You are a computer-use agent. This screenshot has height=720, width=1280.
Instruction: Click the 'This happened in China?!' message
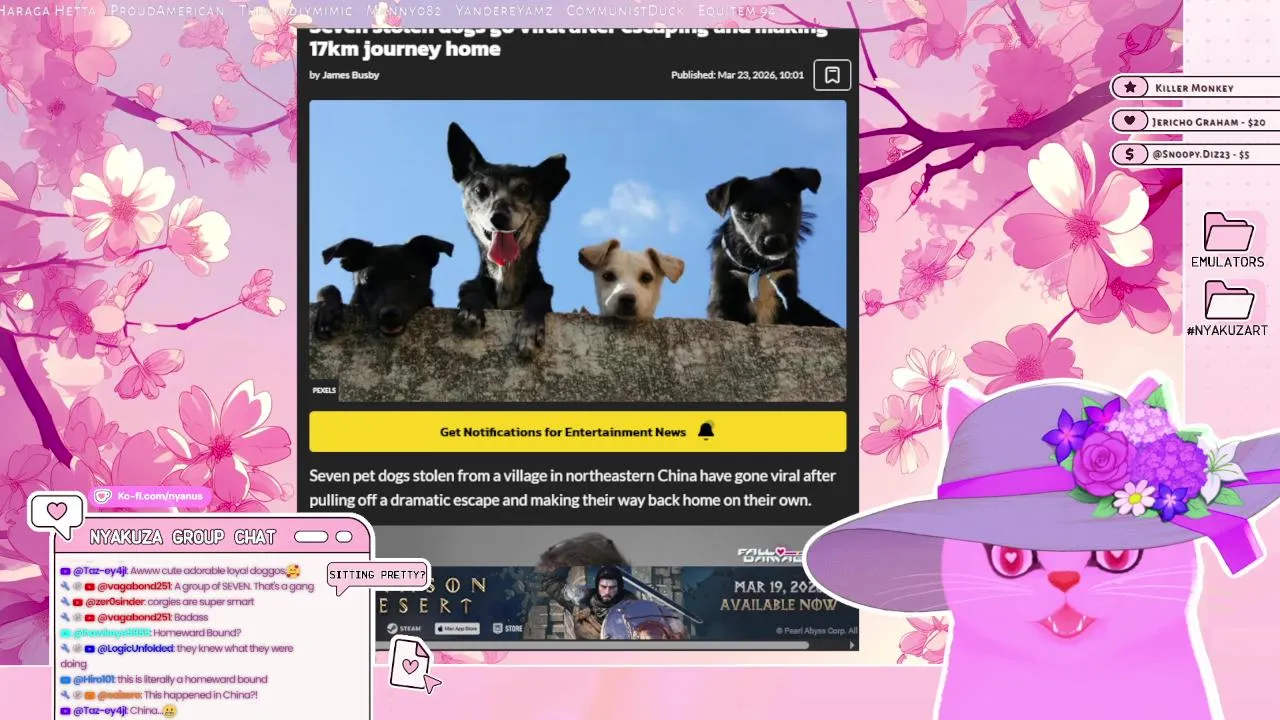[x=201, y=695]
